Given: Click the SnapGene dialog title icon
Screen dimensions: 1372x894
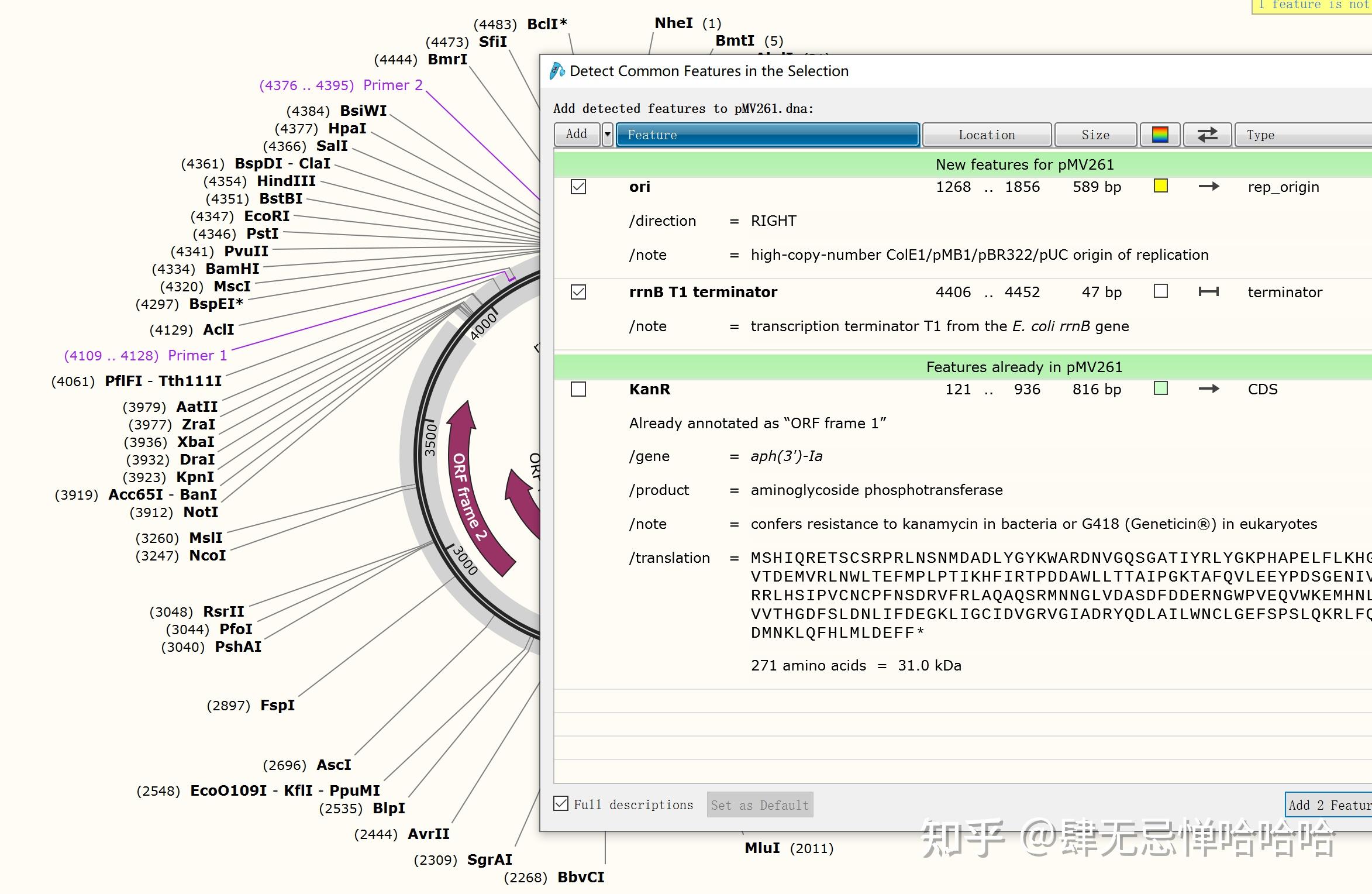Looking at the screenshot, I should (557, 71).
